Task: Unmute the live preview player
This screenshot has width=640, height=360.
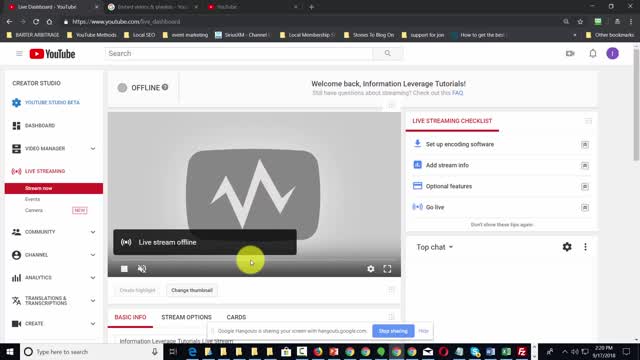Action: [x=142, y=269]
